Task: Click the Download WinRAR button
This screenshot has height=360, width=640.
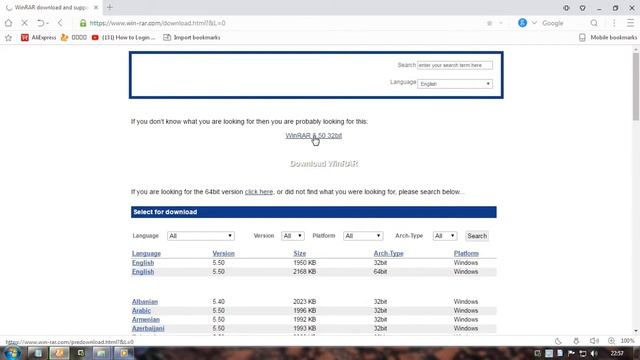Action: [x=324, y=164]
